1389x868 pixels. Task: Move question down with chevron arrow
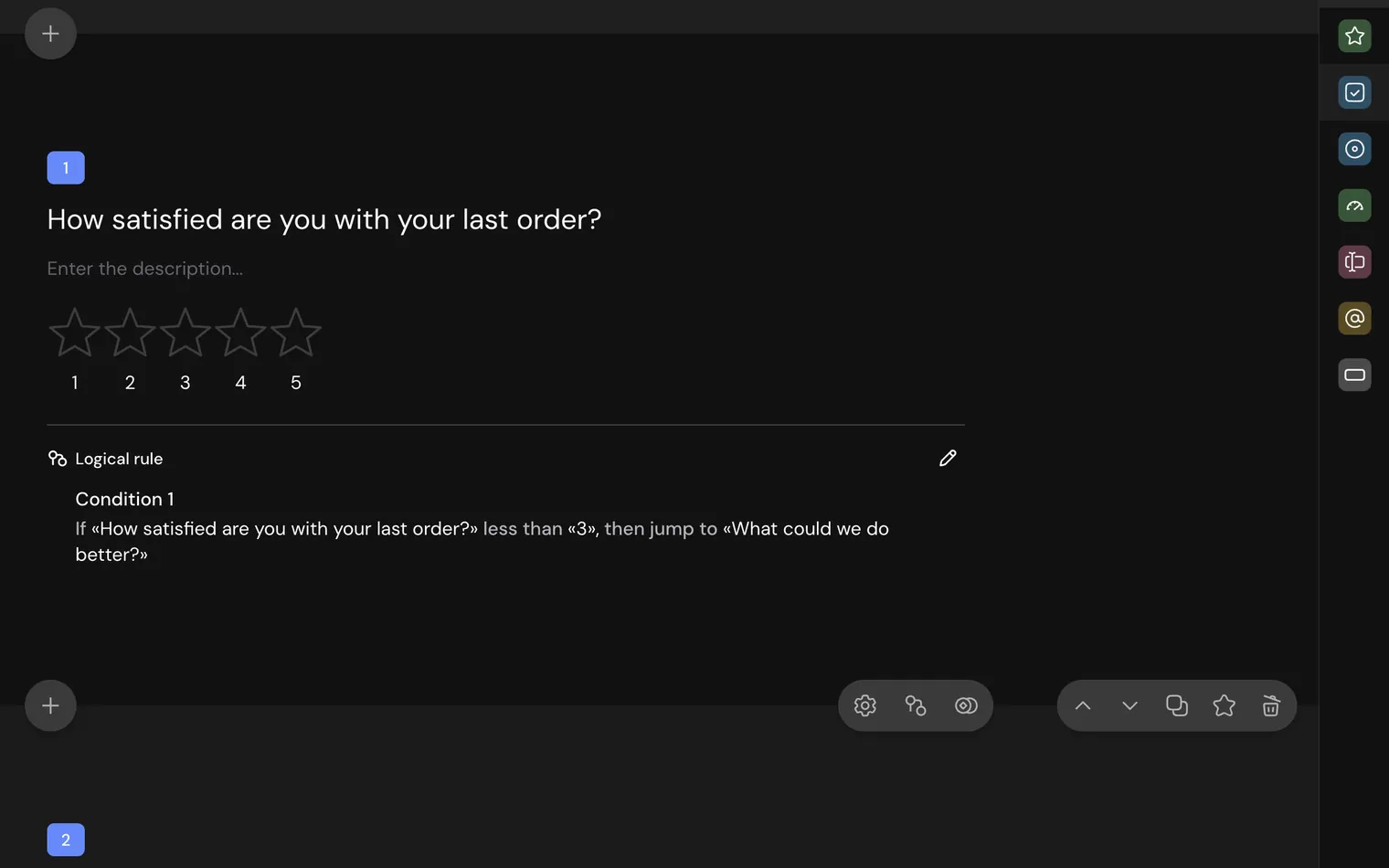coord(1129,705)
